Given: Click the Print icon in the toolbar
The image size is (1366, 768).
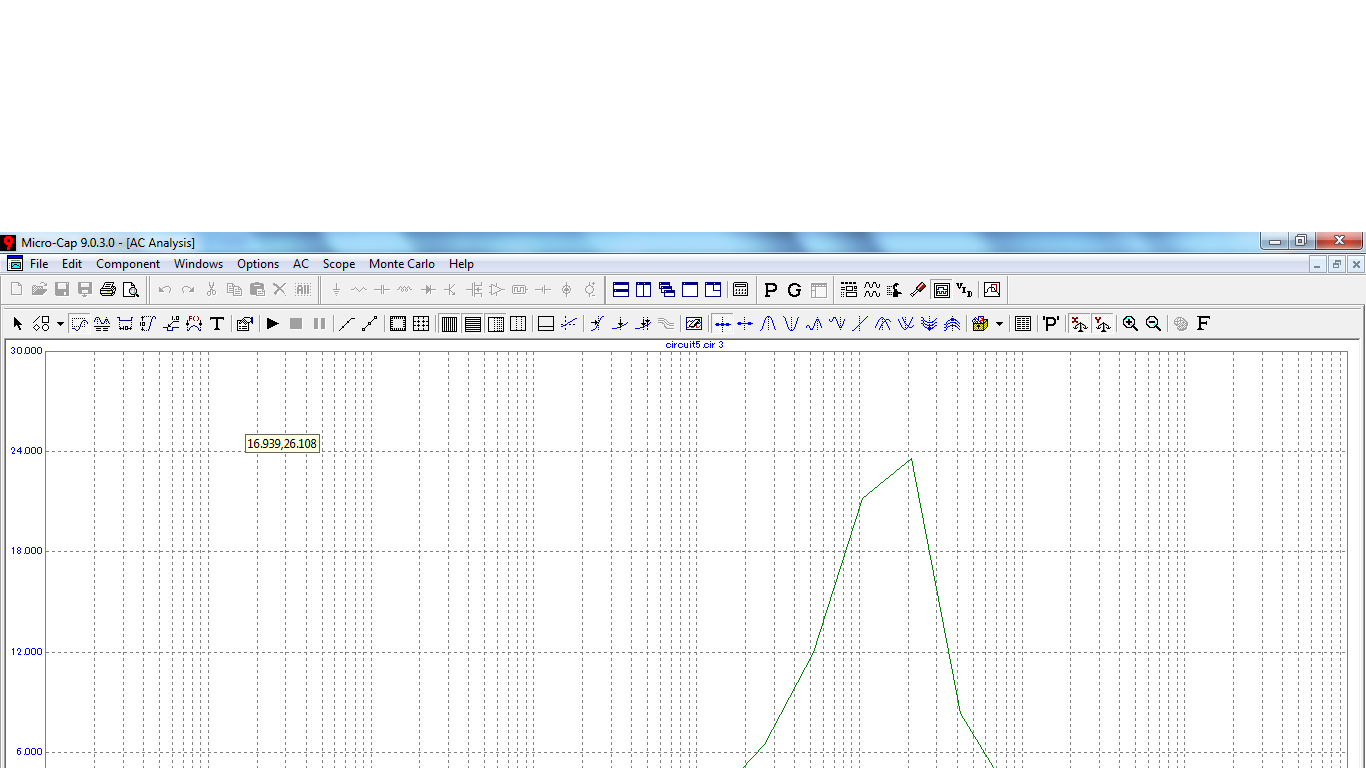Looking at the screenshot, I should click(x=108, y=290).
